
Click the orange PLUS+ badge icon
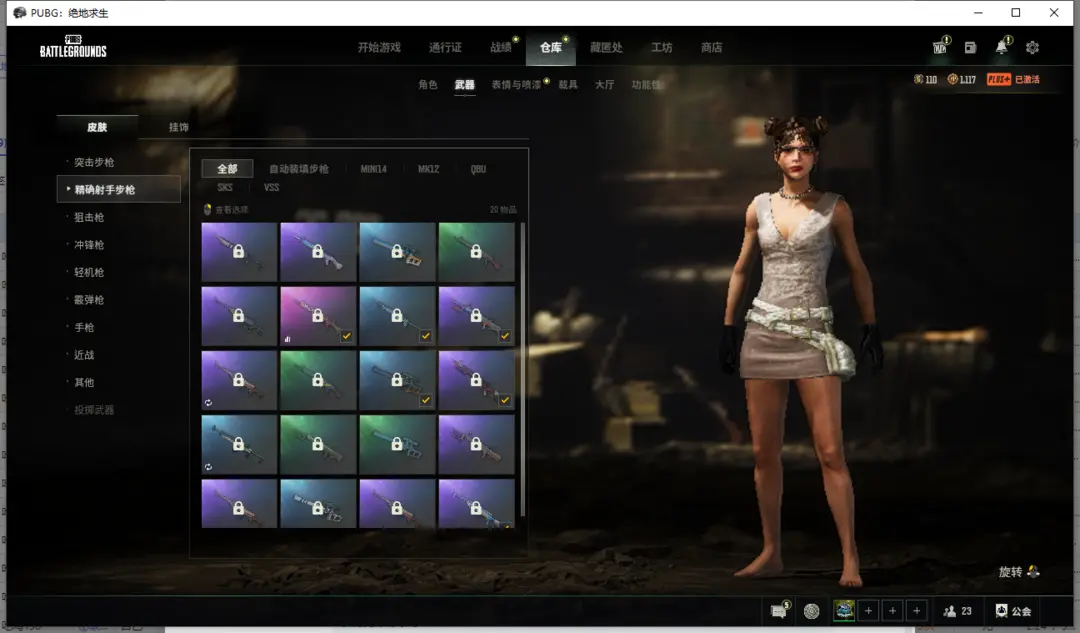tap(998, 79)
